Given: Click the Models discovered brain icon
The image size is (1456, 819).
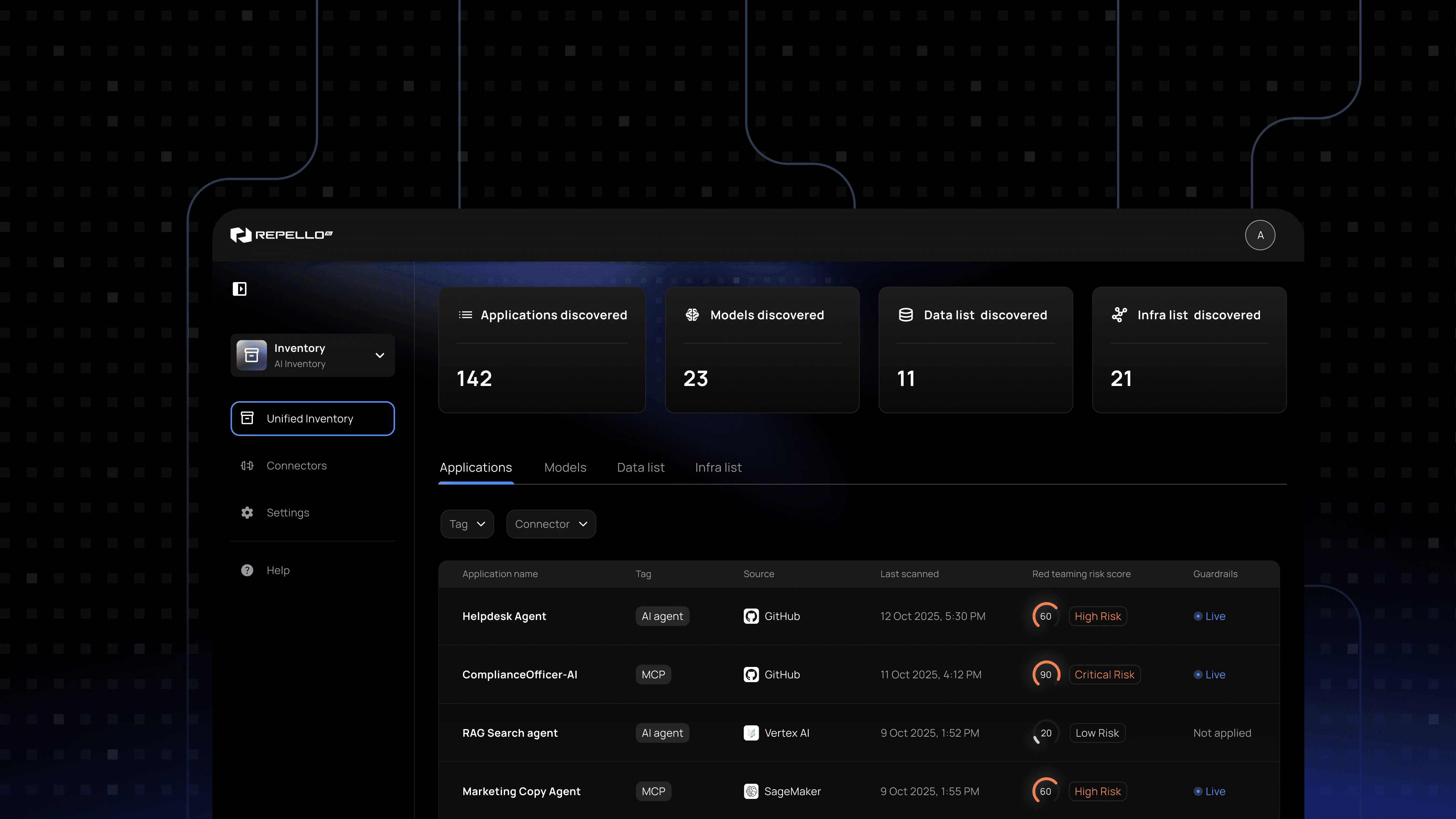Looking at the screenshot, I should click(x=692, y=315).
